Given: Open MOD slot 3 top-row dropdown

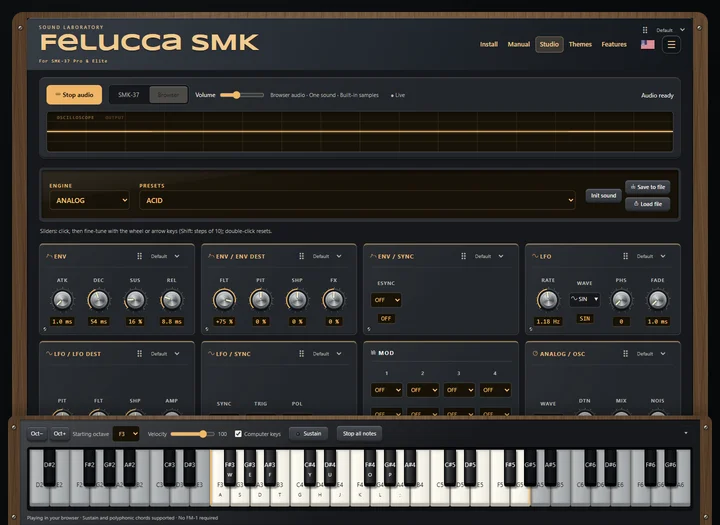Looking at the screenshot, I should point(458,390).
